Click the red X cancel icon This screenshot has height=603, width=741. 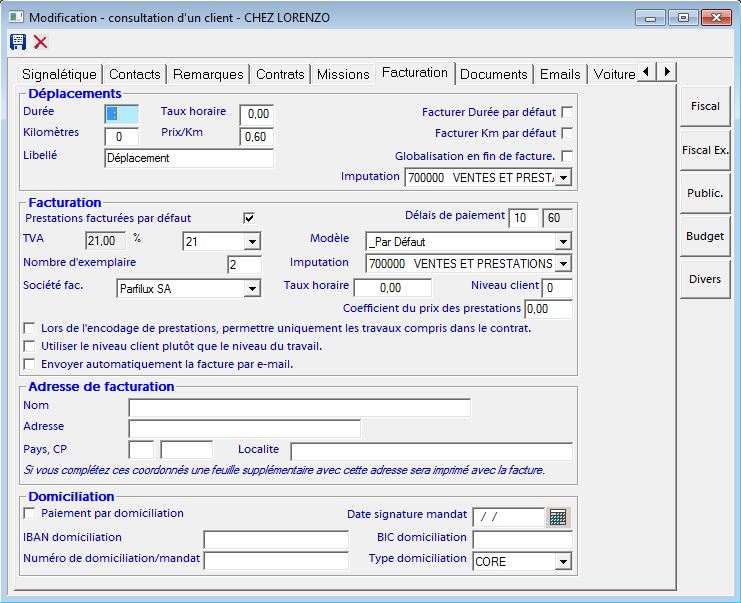(40, 42)
